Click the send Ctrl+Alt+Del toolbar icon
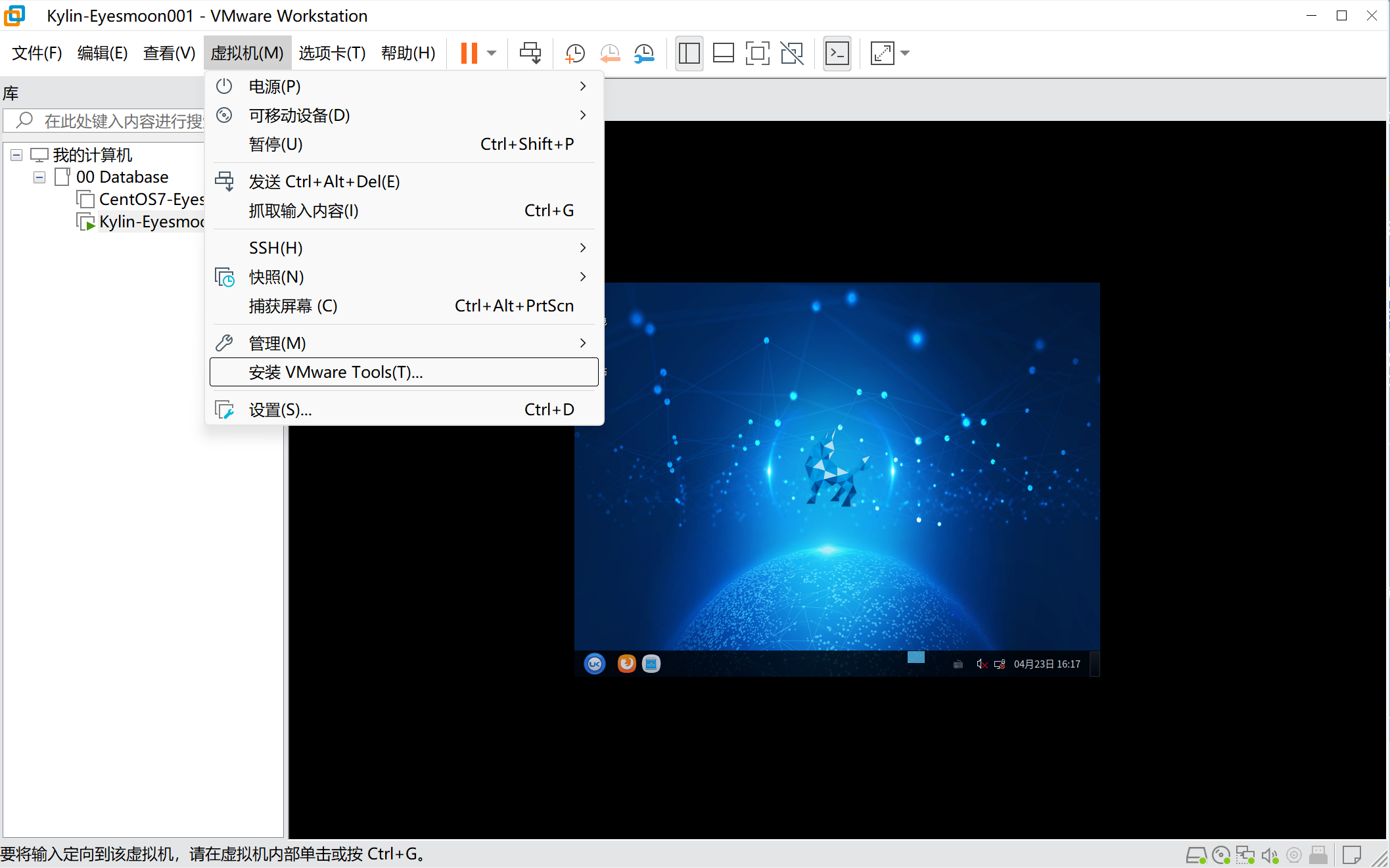The width and height of the screenshot is (1390, 868). (x=530, y=53)
